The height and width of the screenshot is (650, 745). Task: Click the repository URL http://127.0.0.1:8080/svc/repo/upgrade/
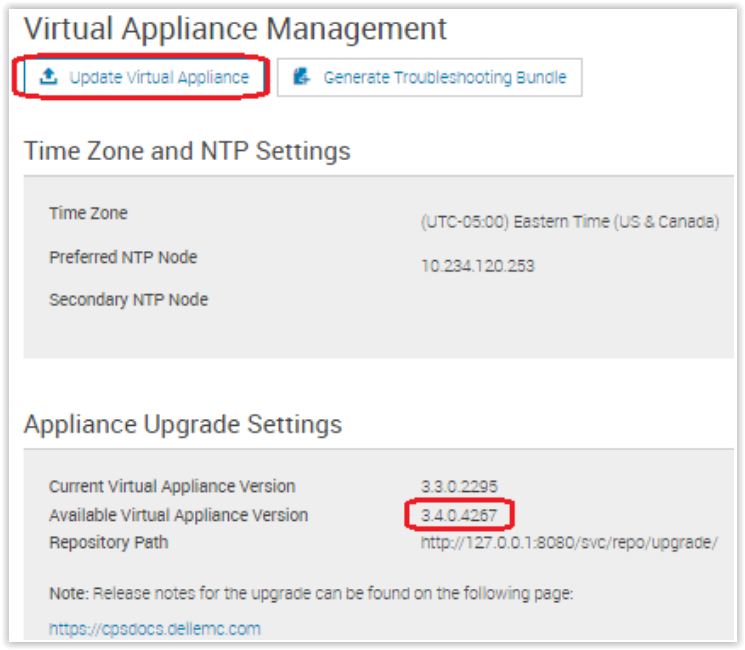(569, 543)
